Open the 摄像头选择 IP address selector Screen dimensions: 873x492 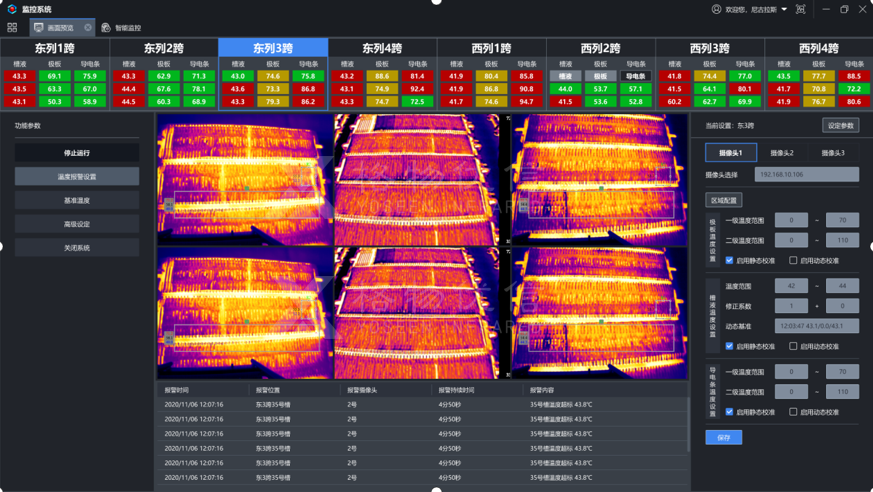[806, 174]
